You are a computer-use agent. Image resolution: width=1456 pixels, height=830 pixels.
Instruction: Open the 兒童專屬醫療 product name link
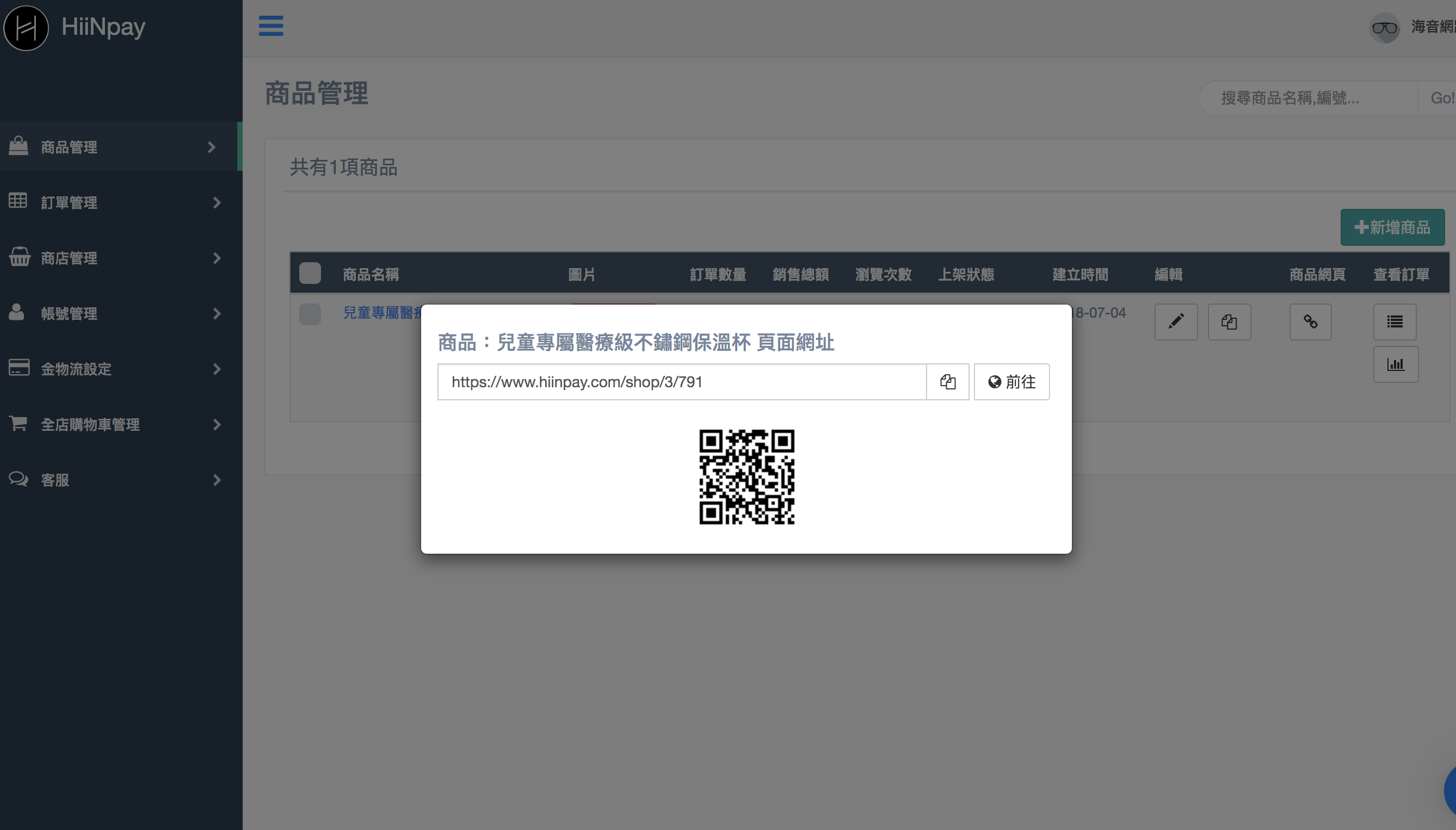(x=382, y=312)
